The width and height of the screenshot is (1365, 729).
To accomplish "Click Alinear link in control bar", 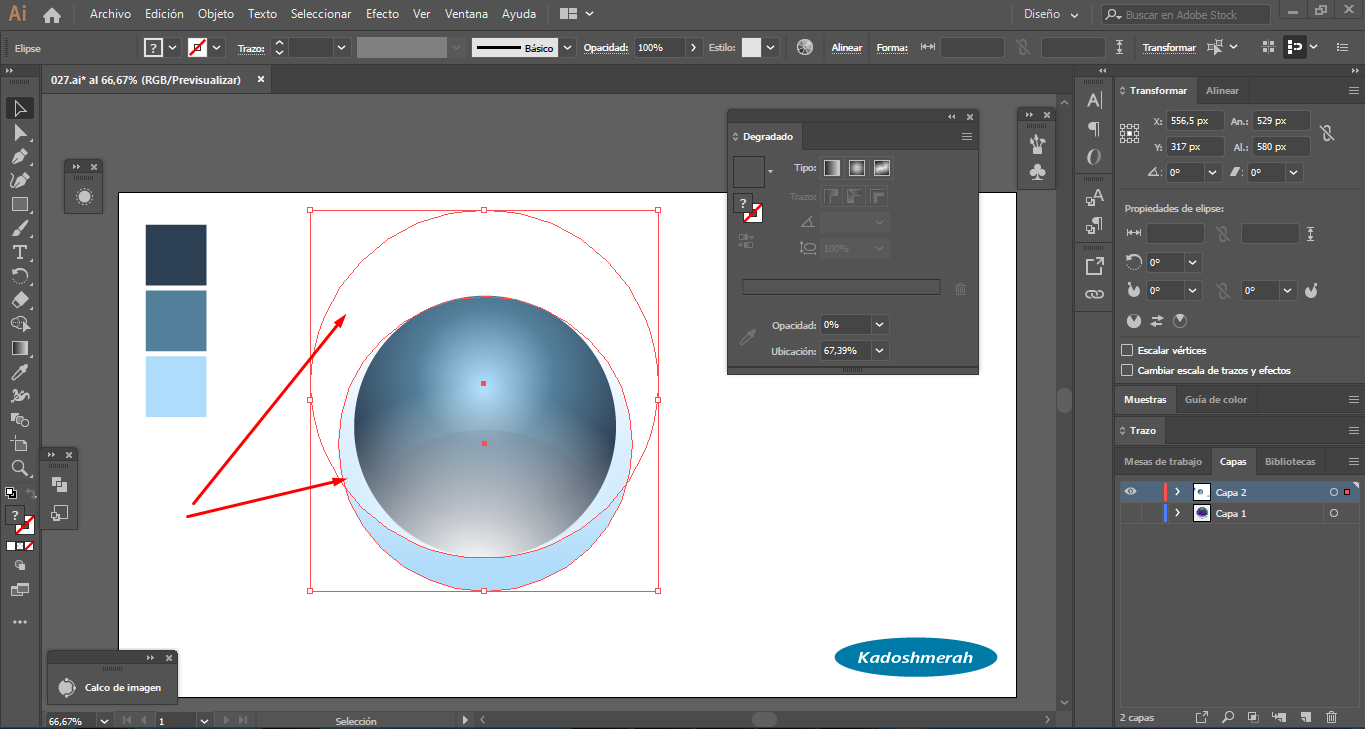I will pos(847,47).
